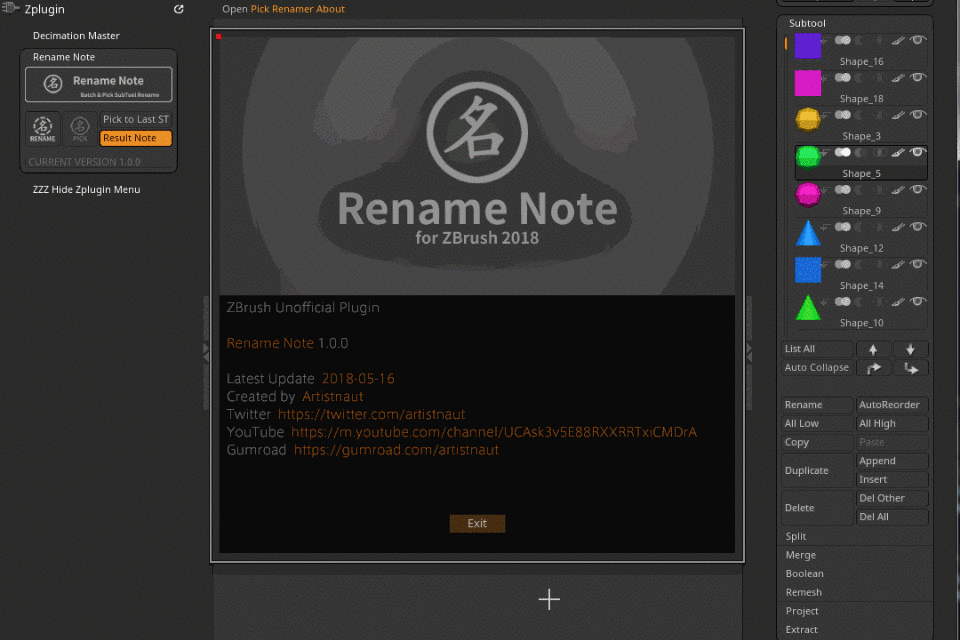
Task: Collapse the Rename Note section header
Action: click(x=64, y=57)
